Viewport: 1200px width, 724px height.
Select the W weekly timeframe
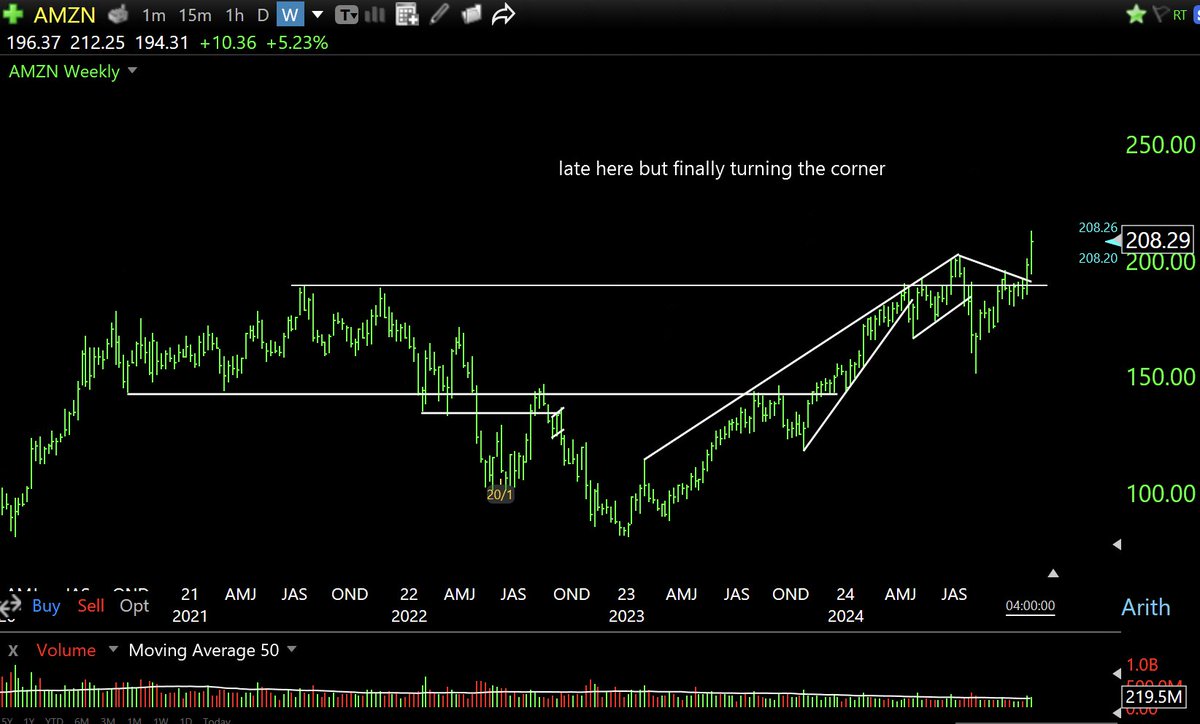(290, 15)
